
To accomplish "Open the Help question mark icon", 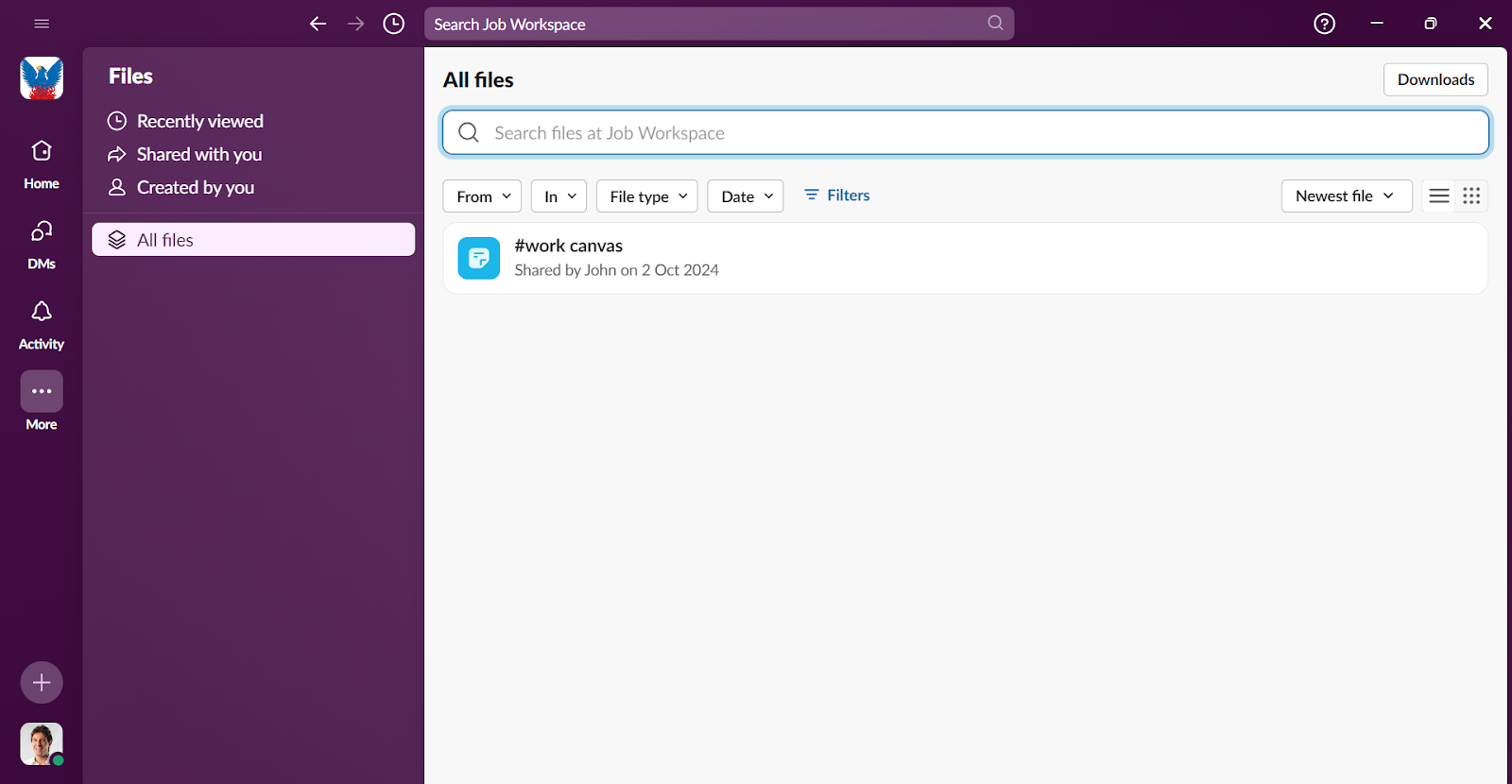I will [x=1325, y=24].
